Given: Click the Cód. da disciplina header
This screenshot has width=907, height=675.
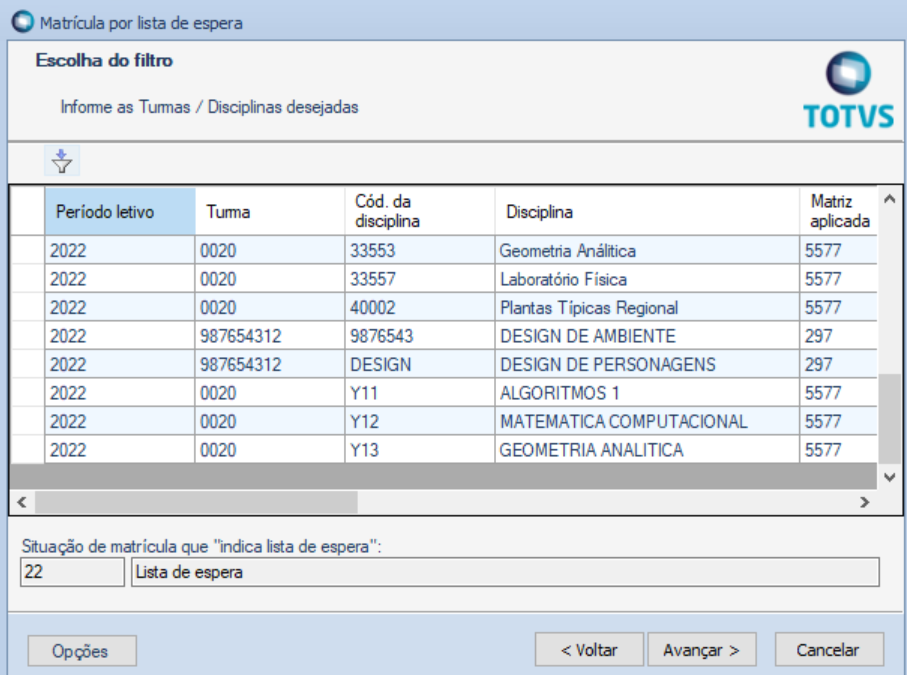Looking at the screenshot, I should point(419,211).
